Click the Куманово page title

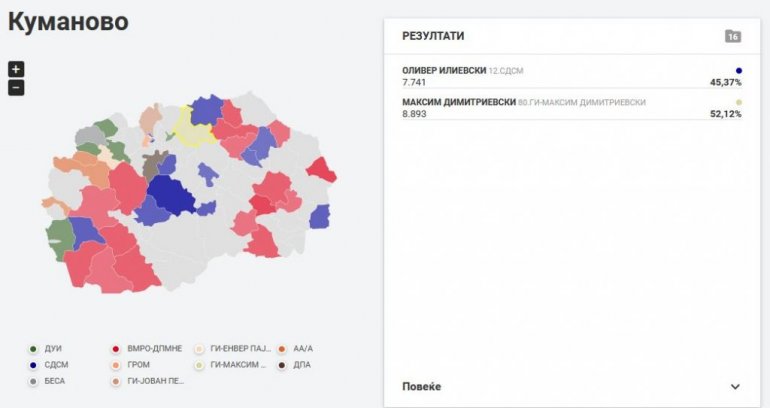point(68,21)
